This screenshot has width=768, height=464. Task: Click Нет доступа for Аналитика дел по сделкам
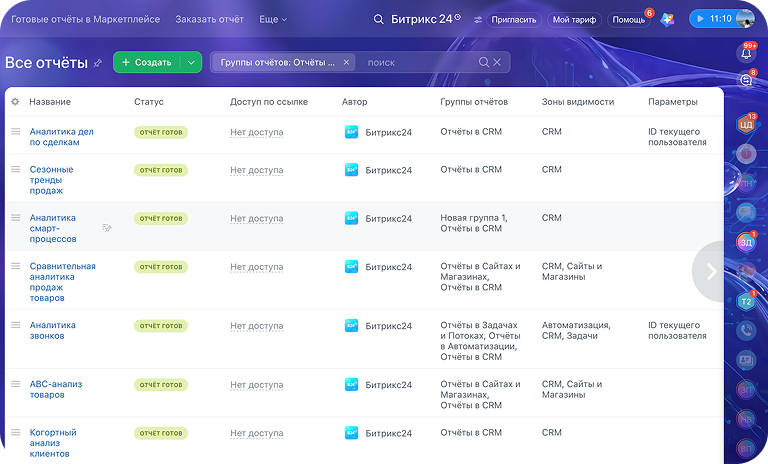click(257, 132)
